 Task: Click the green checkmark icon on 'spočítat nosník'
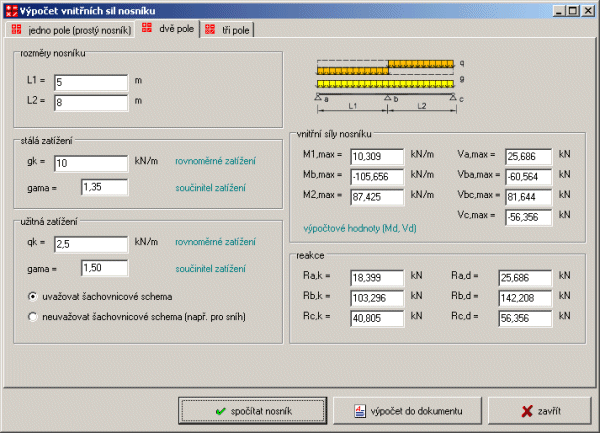tap(220, 411)
